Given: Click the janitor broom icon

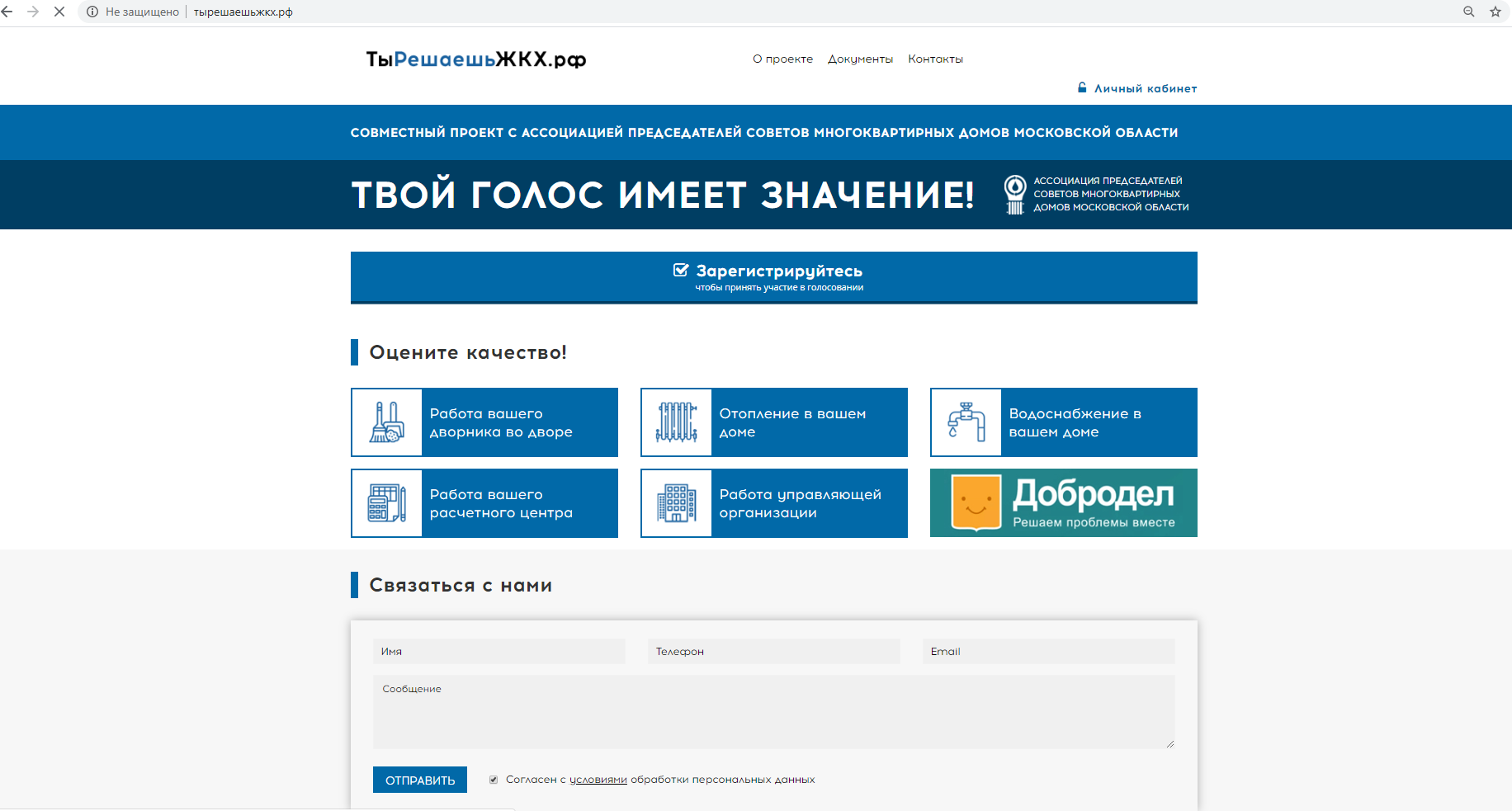Looking at the screenshot, I should pyautogui.click(x=387, y=422).
